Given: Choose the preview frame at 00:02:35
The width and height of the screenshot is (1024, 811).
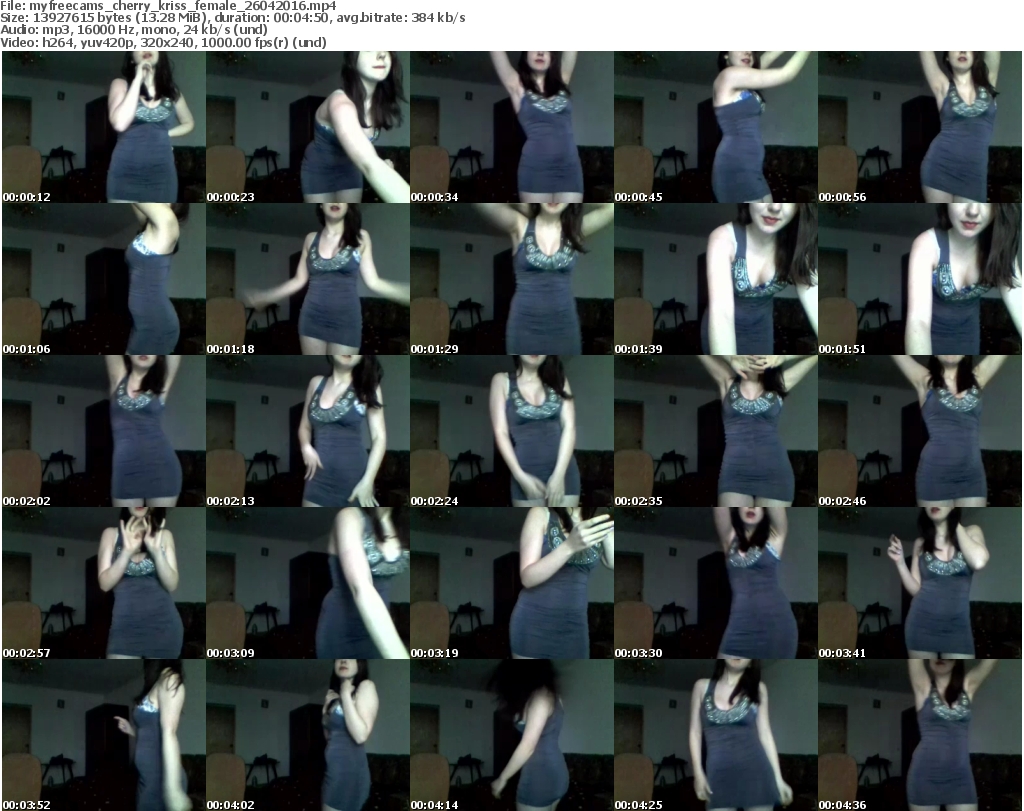Looking at the screenshot, I should coord(716,432).
